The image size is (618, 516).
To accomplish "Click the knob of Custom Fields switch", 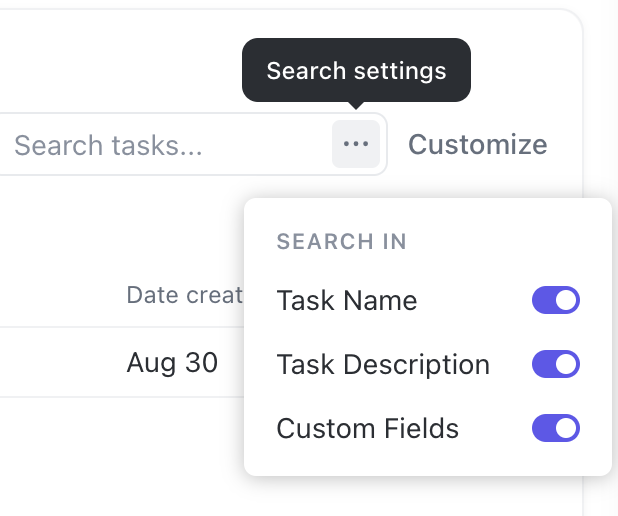I will [x=567, y=429].
